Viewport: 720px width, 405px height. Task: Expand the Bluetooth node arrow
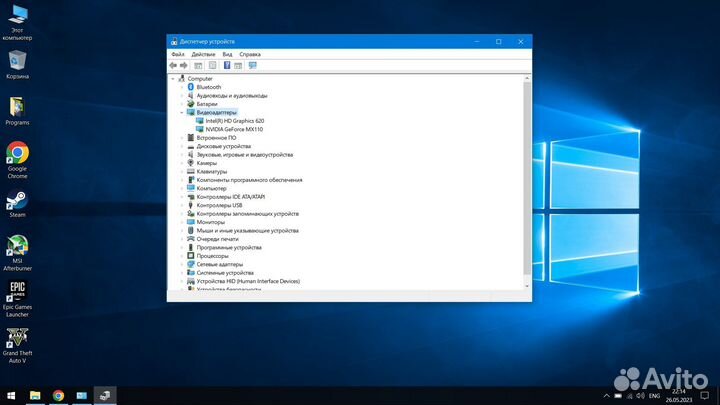[182, 87]
